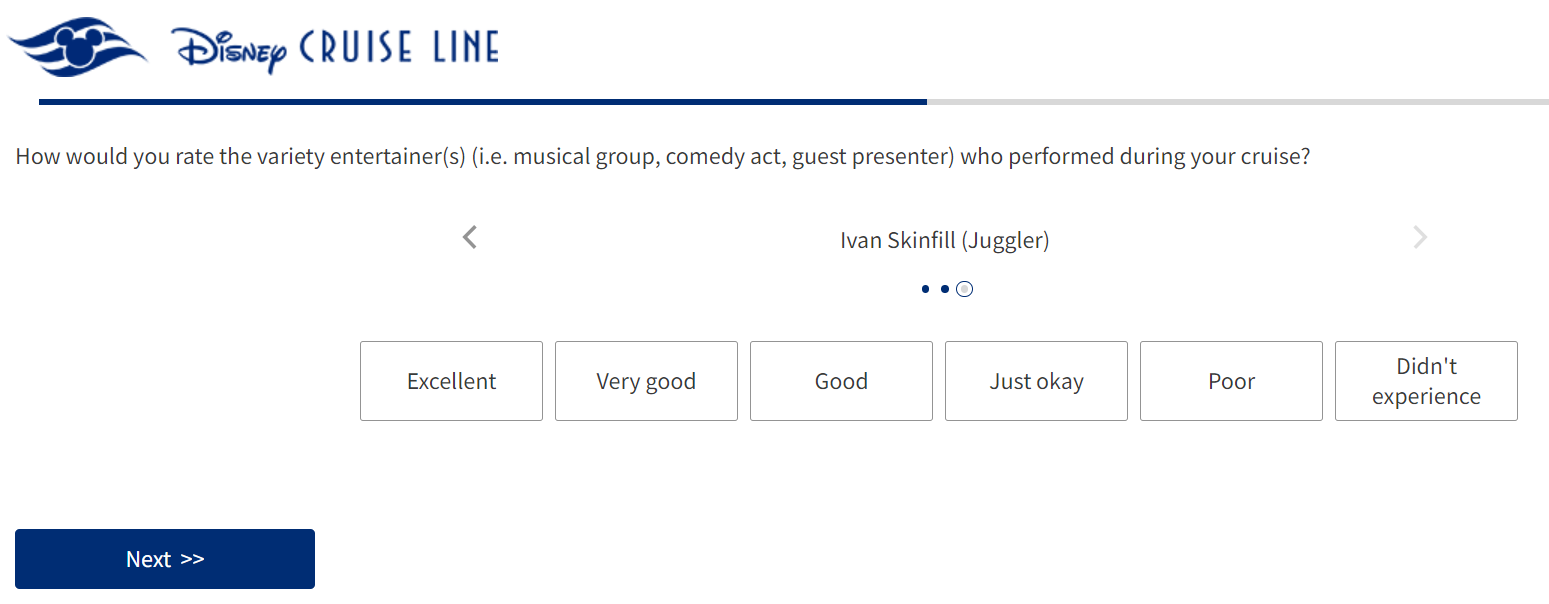Click the variety entertainer question text
Viewport: 1549px width, 604px height.
pyautogui.click(x=662, y=157)
